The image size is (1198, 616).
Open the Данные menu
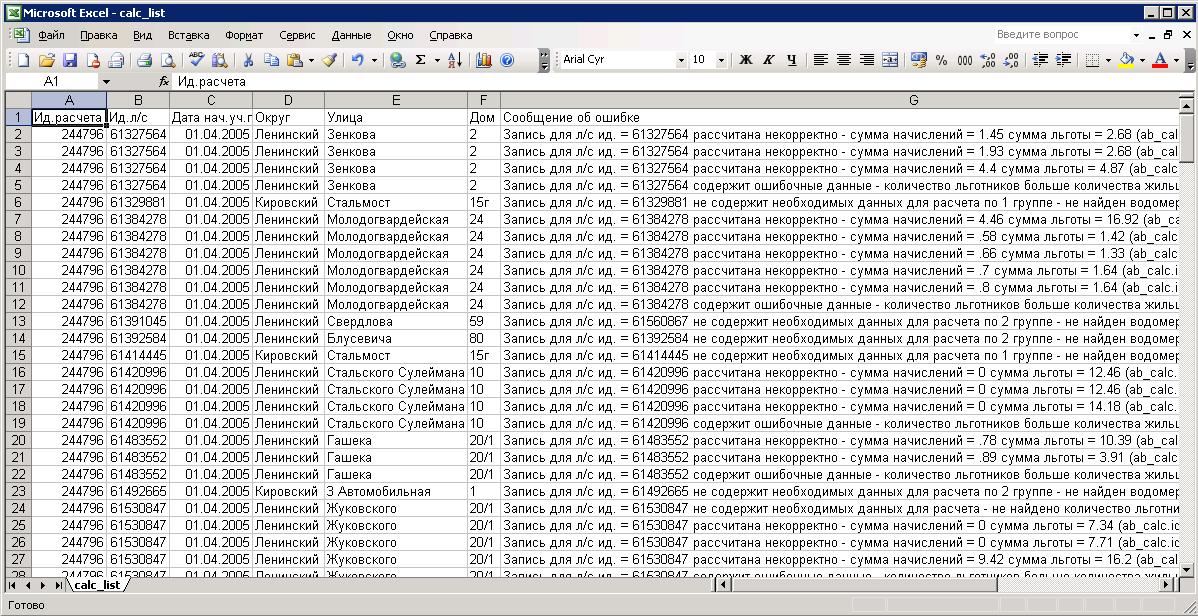[351, 35]
